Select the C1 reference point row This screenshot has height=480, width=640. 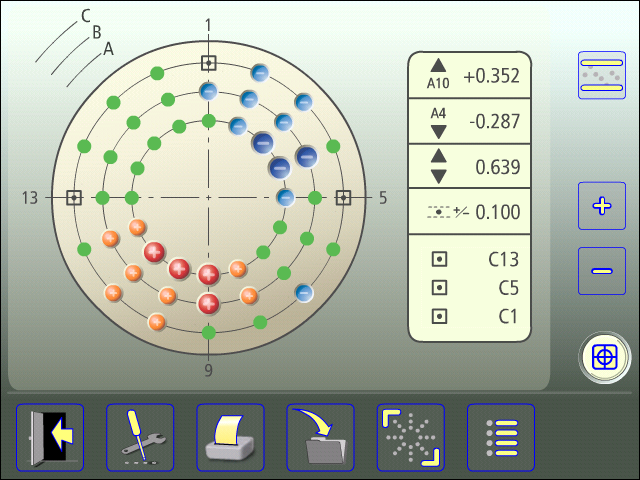[x=477, y=317]
